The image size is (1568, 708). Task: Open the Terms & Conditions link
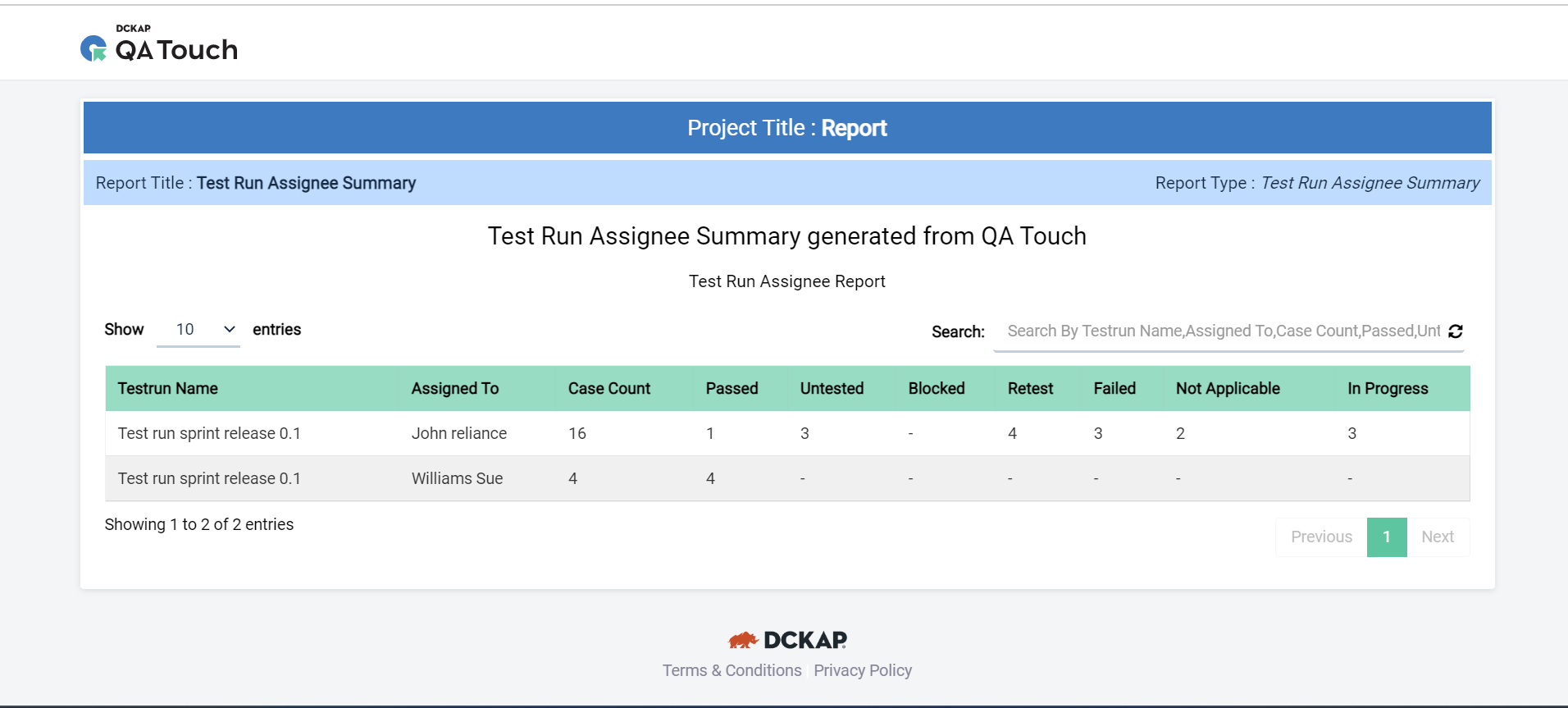coord(732,671)
